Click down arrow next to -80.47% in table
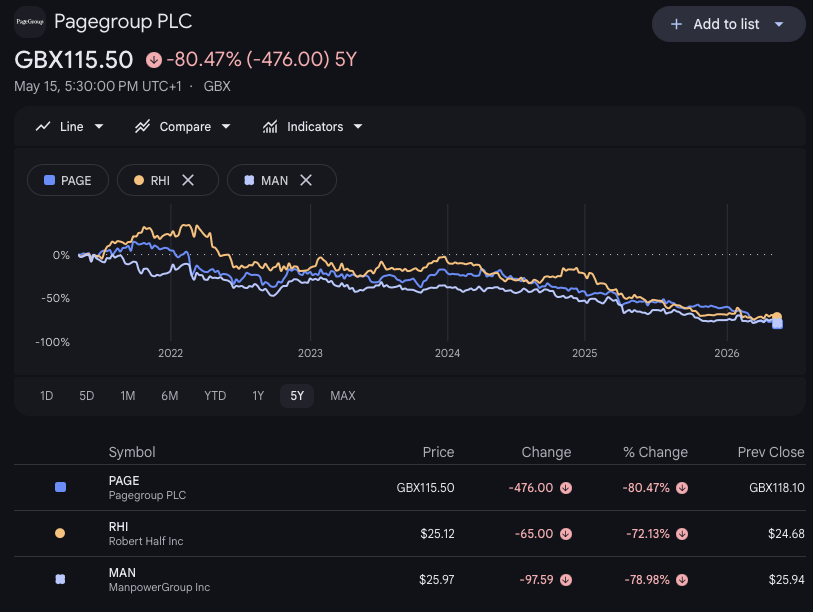813x612 pixels. click(x=682, y=488)
